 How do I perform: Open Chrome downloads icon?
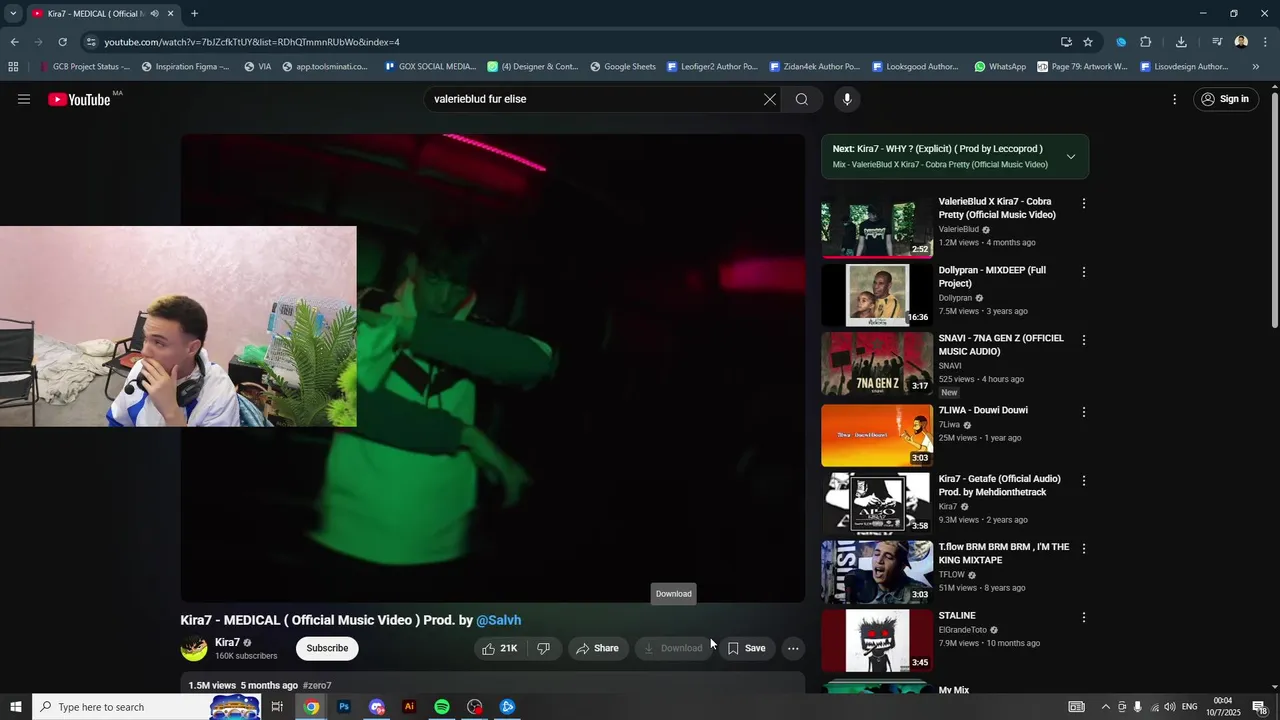(1181, 42)
